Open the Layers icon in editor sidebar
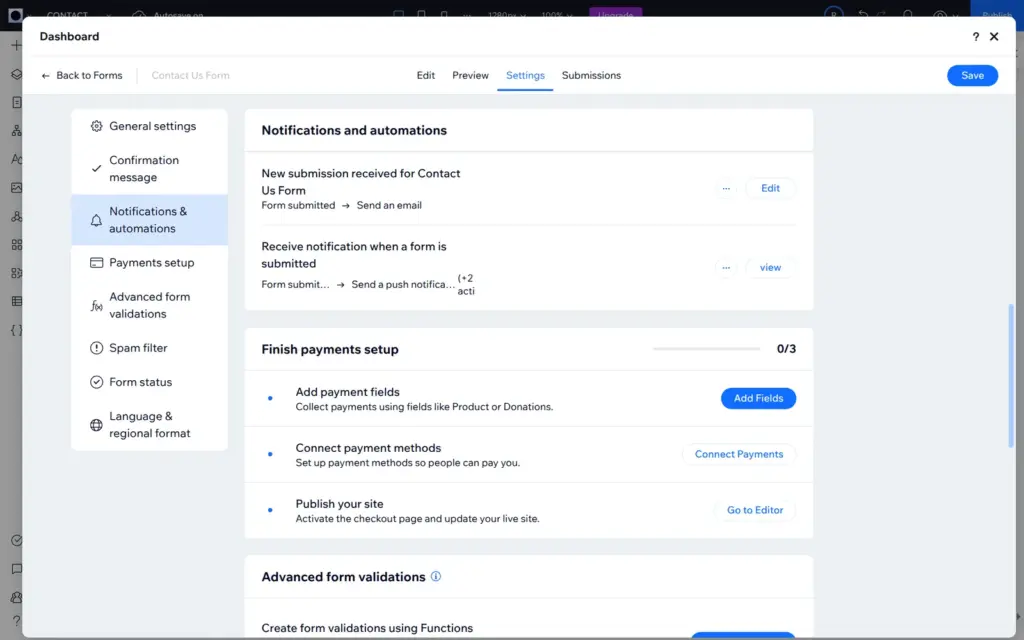Image resolution: width=1024 pixels, height=640 pixels. [16, 74]
